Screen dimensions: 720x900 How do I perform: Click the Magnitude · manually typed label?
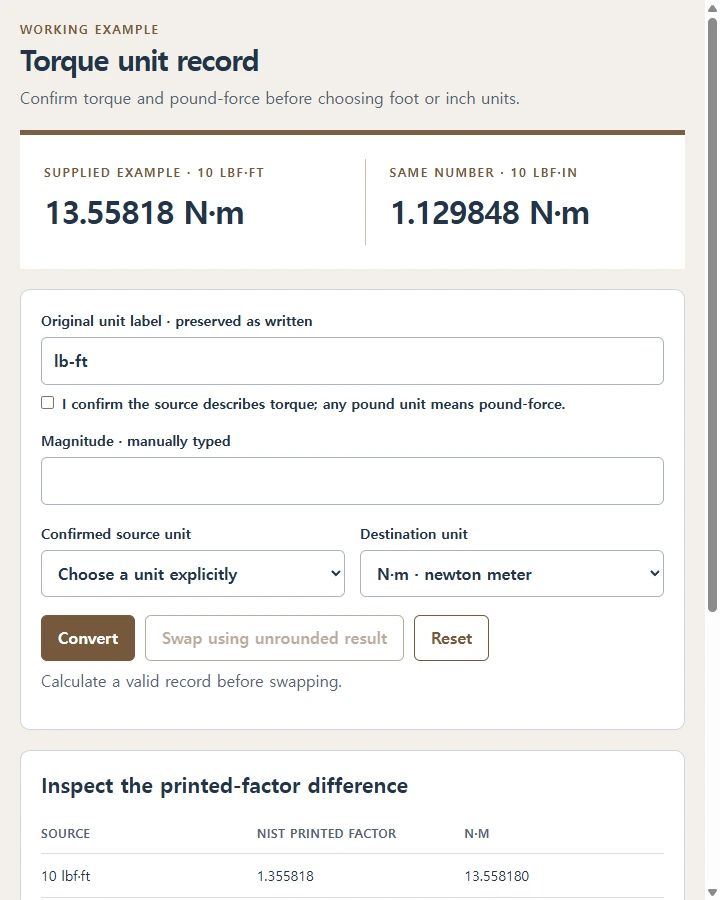[x=136, y=441]
